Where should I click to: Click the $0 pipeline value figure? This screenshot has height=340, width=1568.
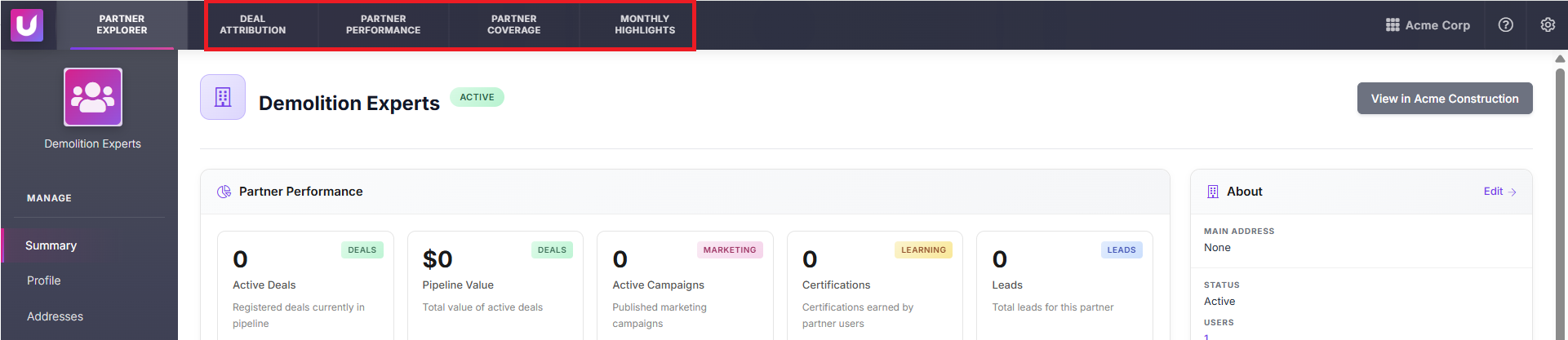[438, 259]
